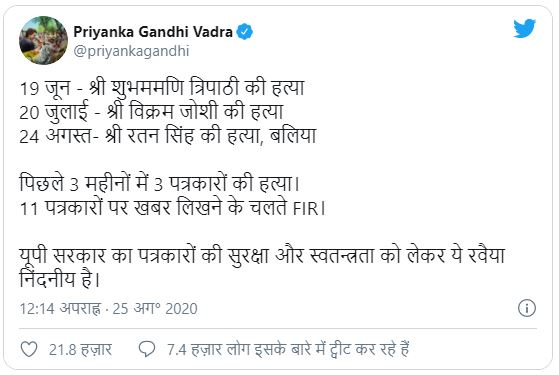Screen dimensions: 559x375
Task: Click the 19 जून tweet line
Action: click(162, 88)
